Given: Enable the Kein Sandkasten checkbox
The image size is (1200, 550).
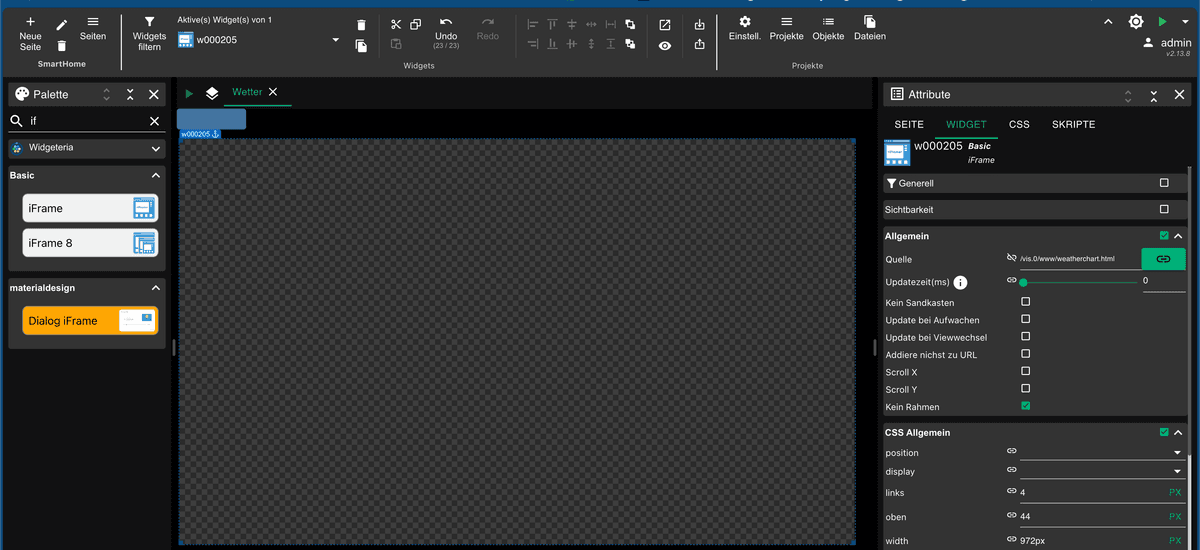Looking at the screenshot, I should [x=1026, y=301].
